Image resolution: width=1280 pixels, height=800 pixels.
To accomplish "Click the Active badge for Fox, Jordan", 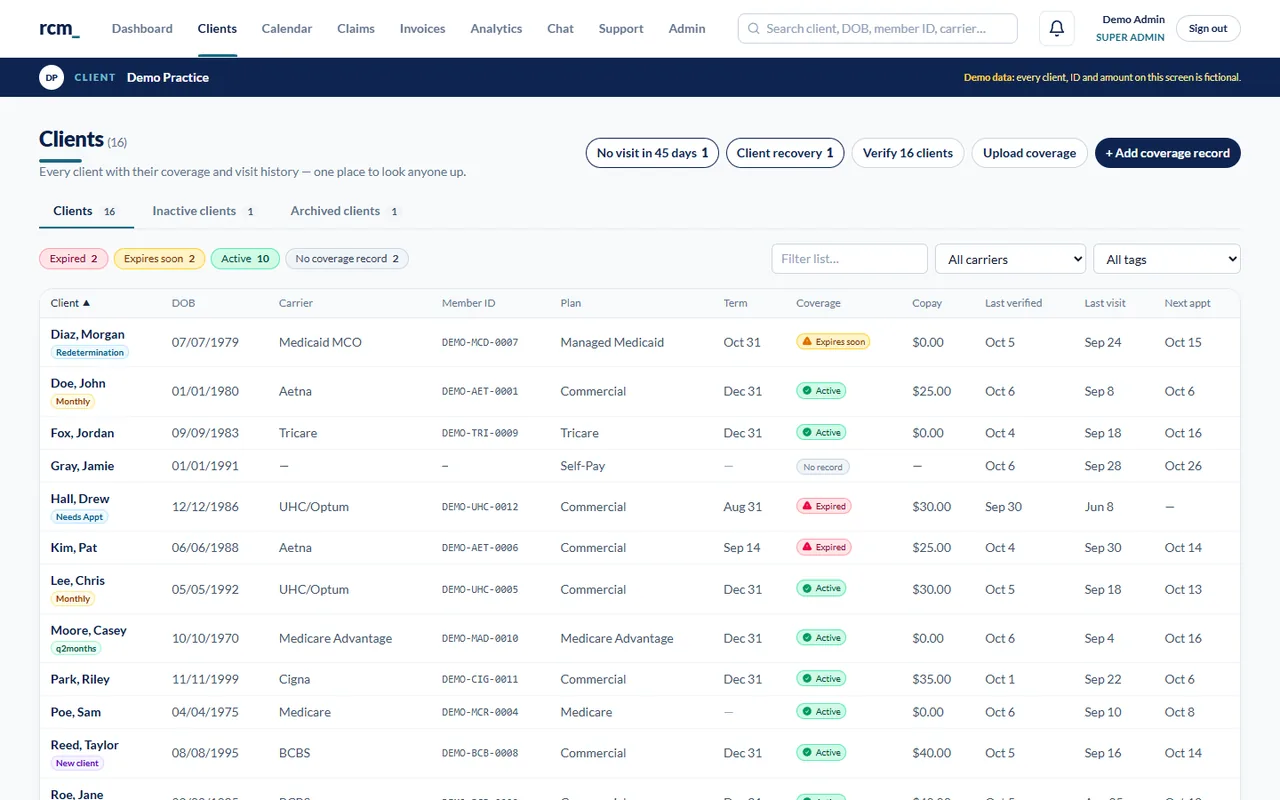I will click(x=821, y=433).
